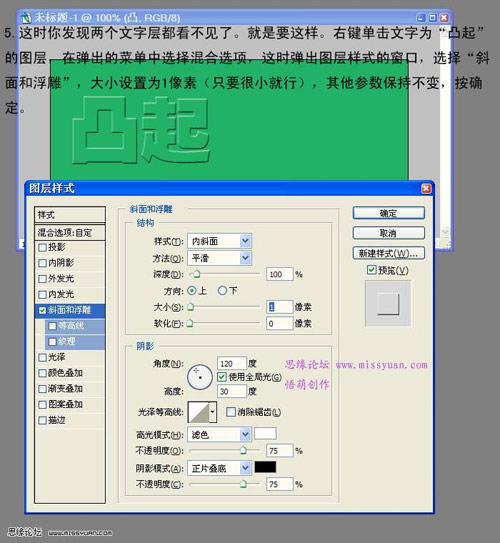
Task: Enable the 渐变叠加 checkbox
Action: point(42,389)
